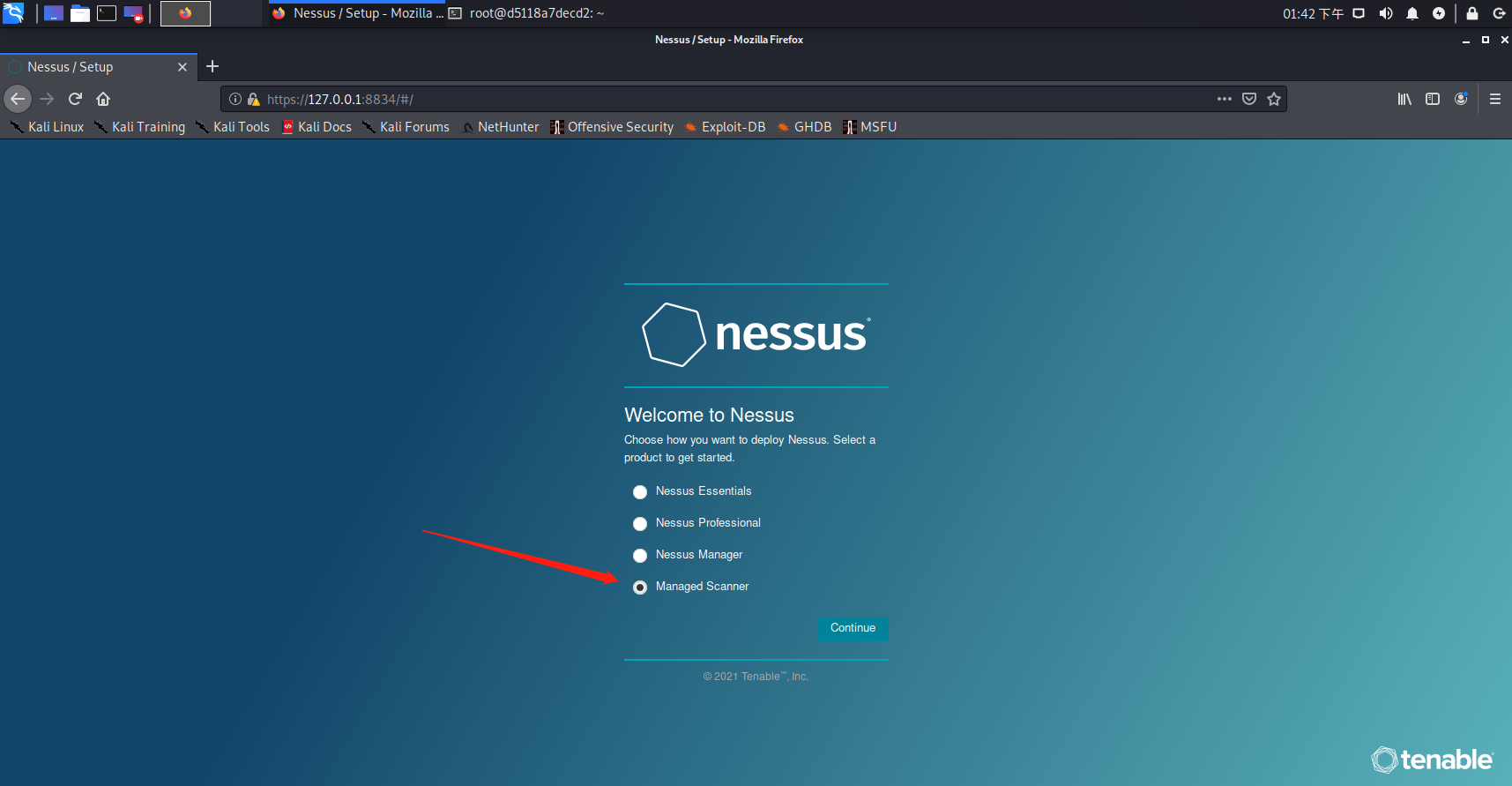
Task: Open the notifications bell tray icon
Action: coord(1412,13)
